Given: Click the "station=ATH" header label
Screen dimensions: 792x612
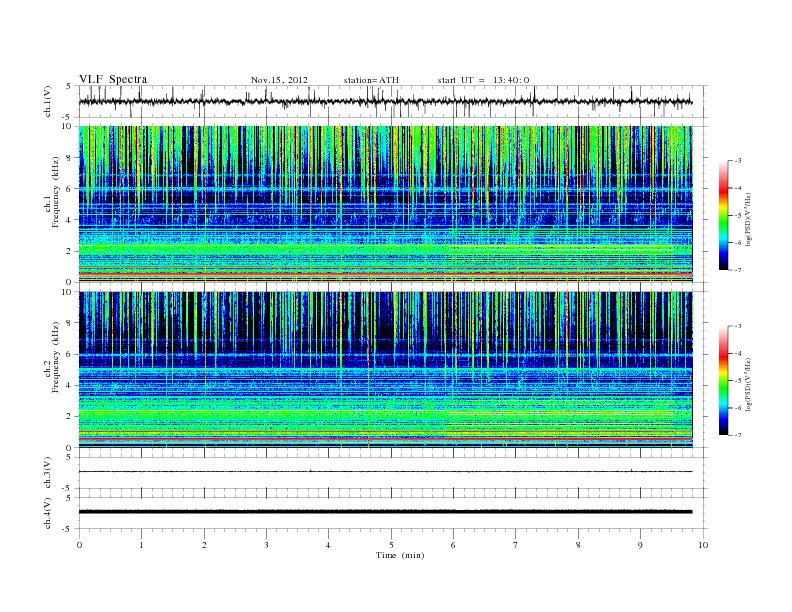Looking at the screenshot, I should (371, 80).
